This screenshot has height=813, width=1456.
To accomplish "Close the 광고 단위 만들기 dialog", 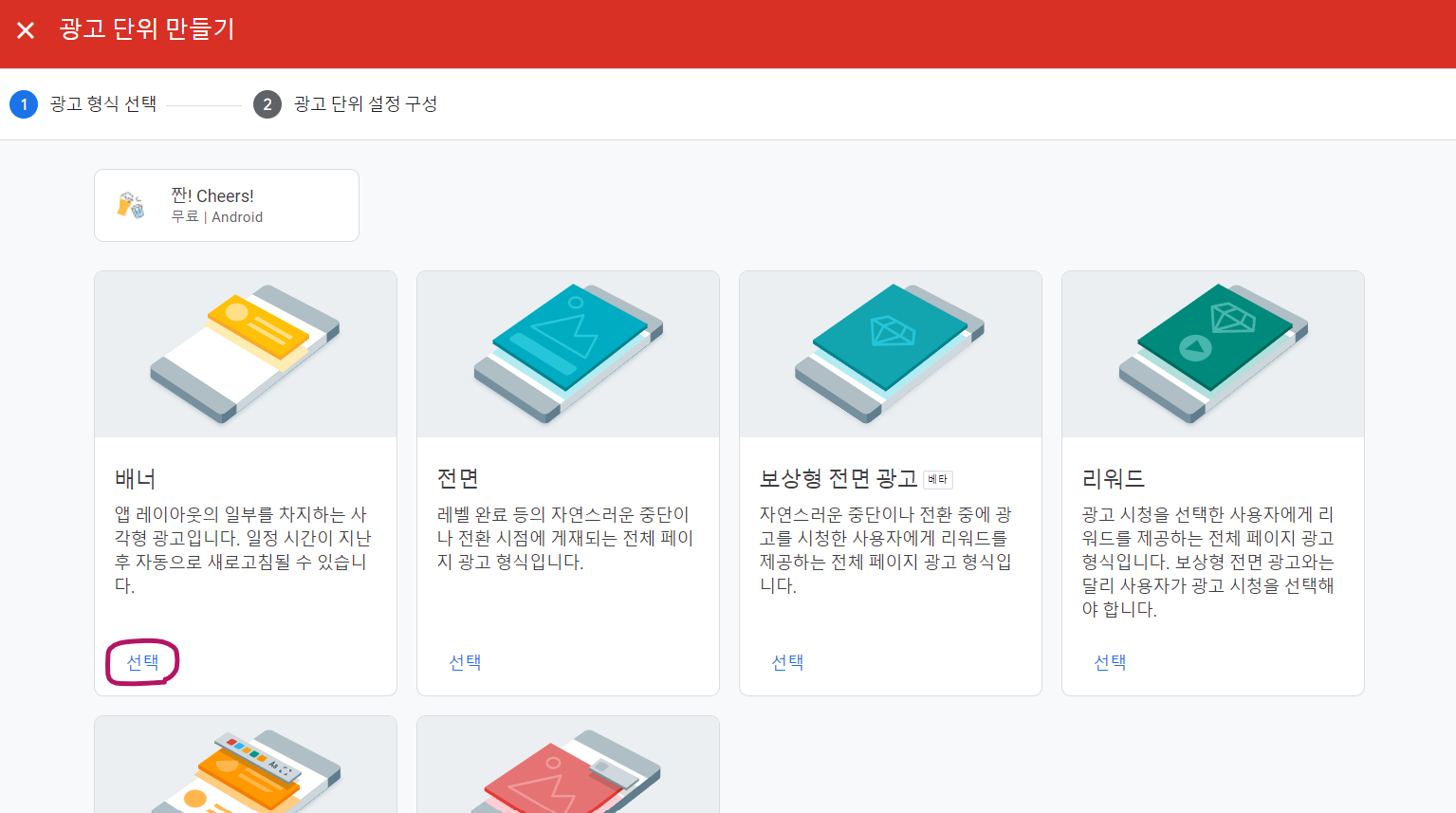I will [x=26, y=30].
